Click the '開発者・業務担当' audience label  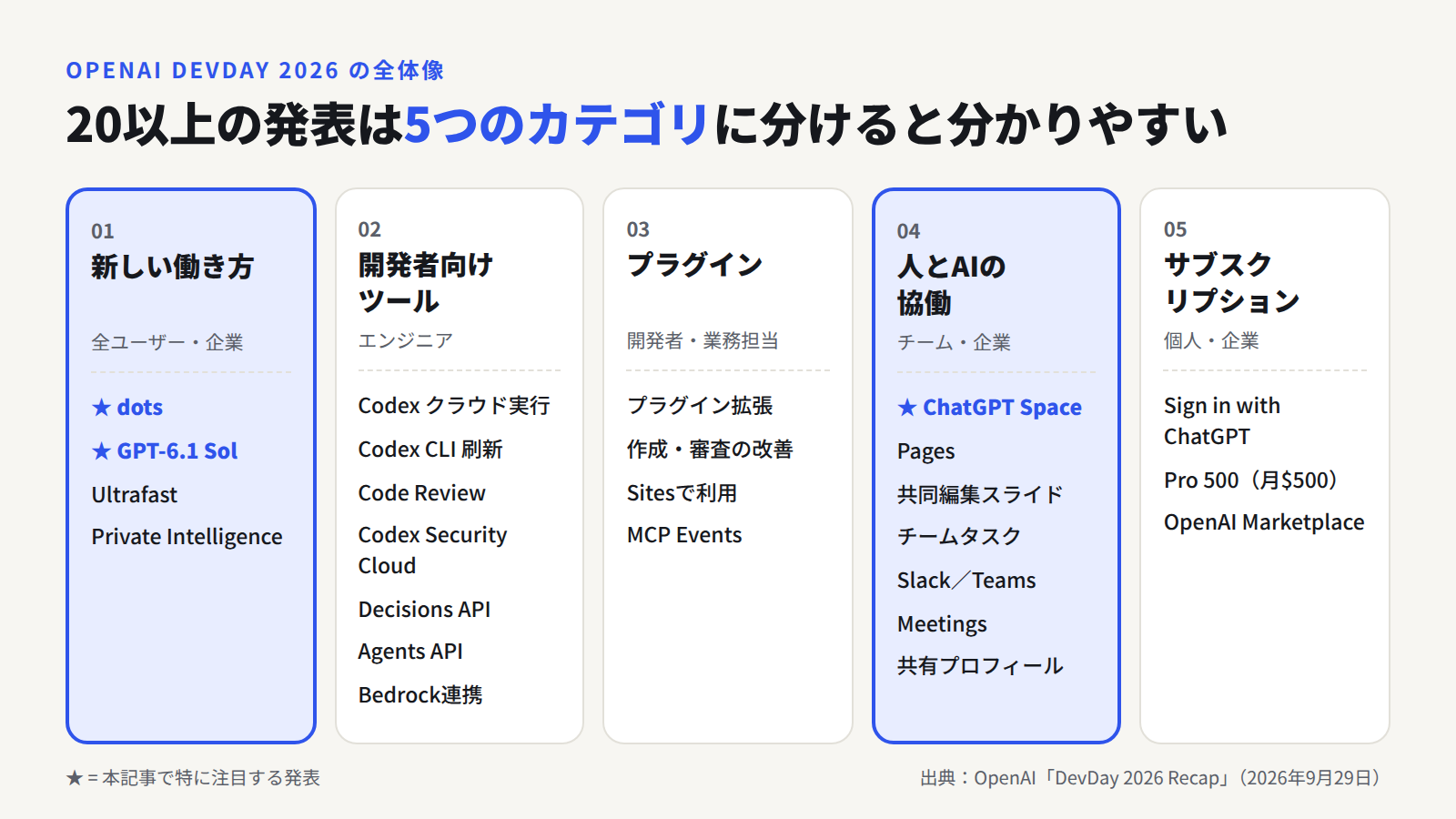coord(703,340)
